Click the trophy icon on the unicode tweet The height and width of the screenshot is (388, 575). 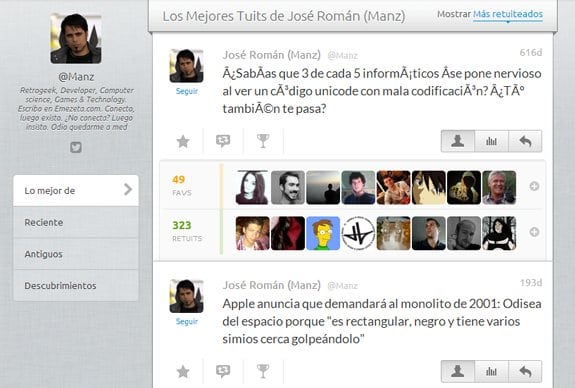pyautogui.click(x=263, y=141)
